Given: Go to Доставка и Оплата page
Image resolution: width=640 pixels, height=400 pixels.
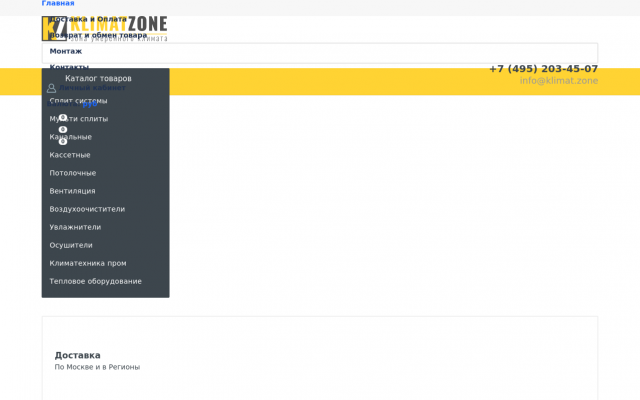Looking at the screenshot, I should 88,19.
